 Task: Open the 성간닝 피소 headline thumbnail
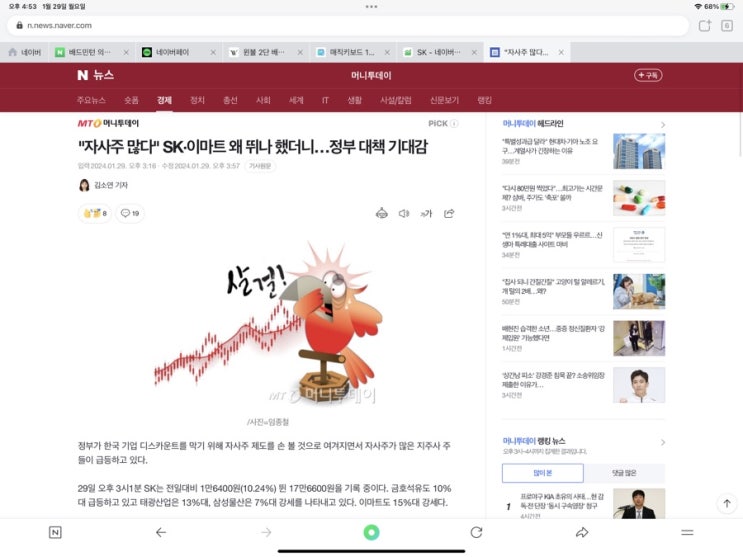point(639,385)
